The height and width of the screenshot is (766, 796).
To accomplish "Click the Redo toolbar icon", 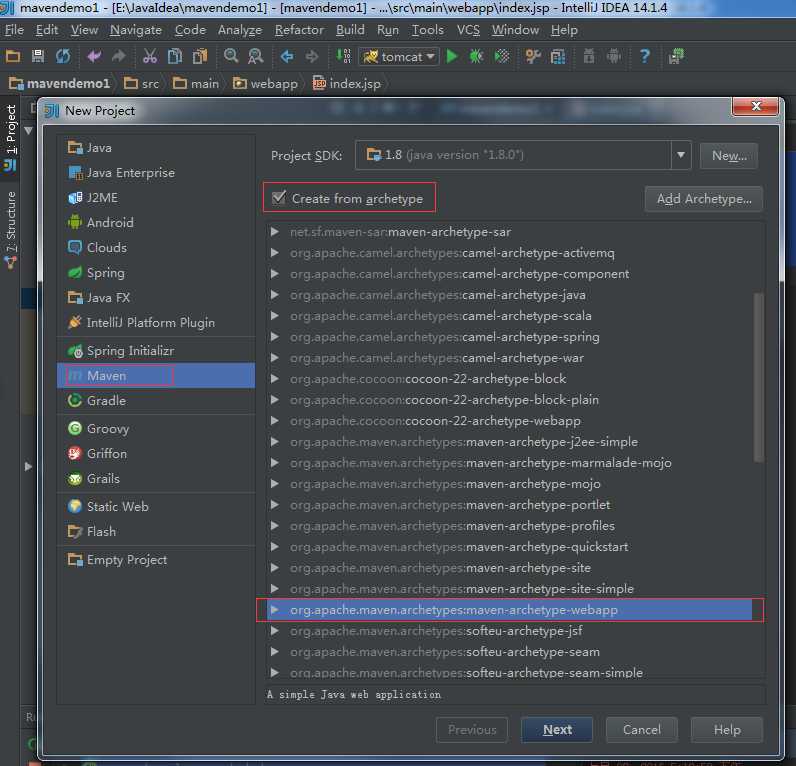I will (118, 56).
